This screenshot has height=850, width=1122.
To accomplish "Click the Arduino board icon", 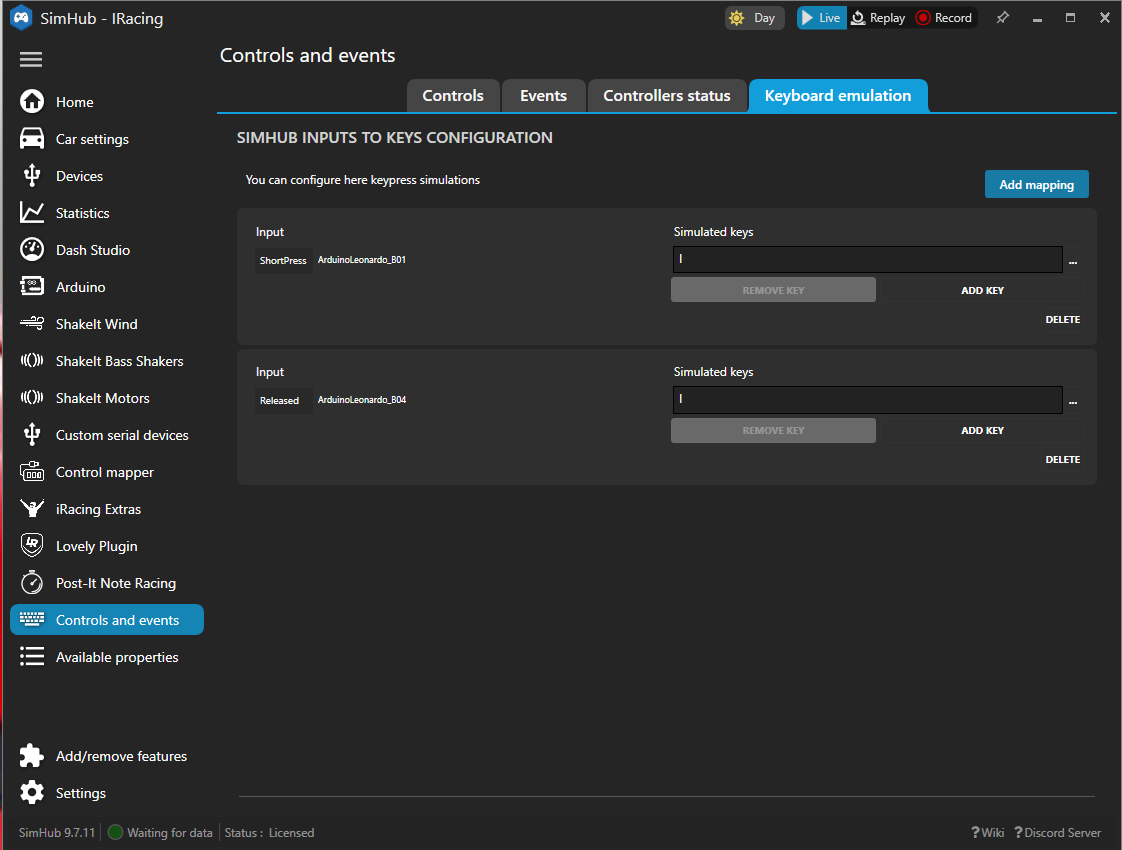I will point(31,287).
